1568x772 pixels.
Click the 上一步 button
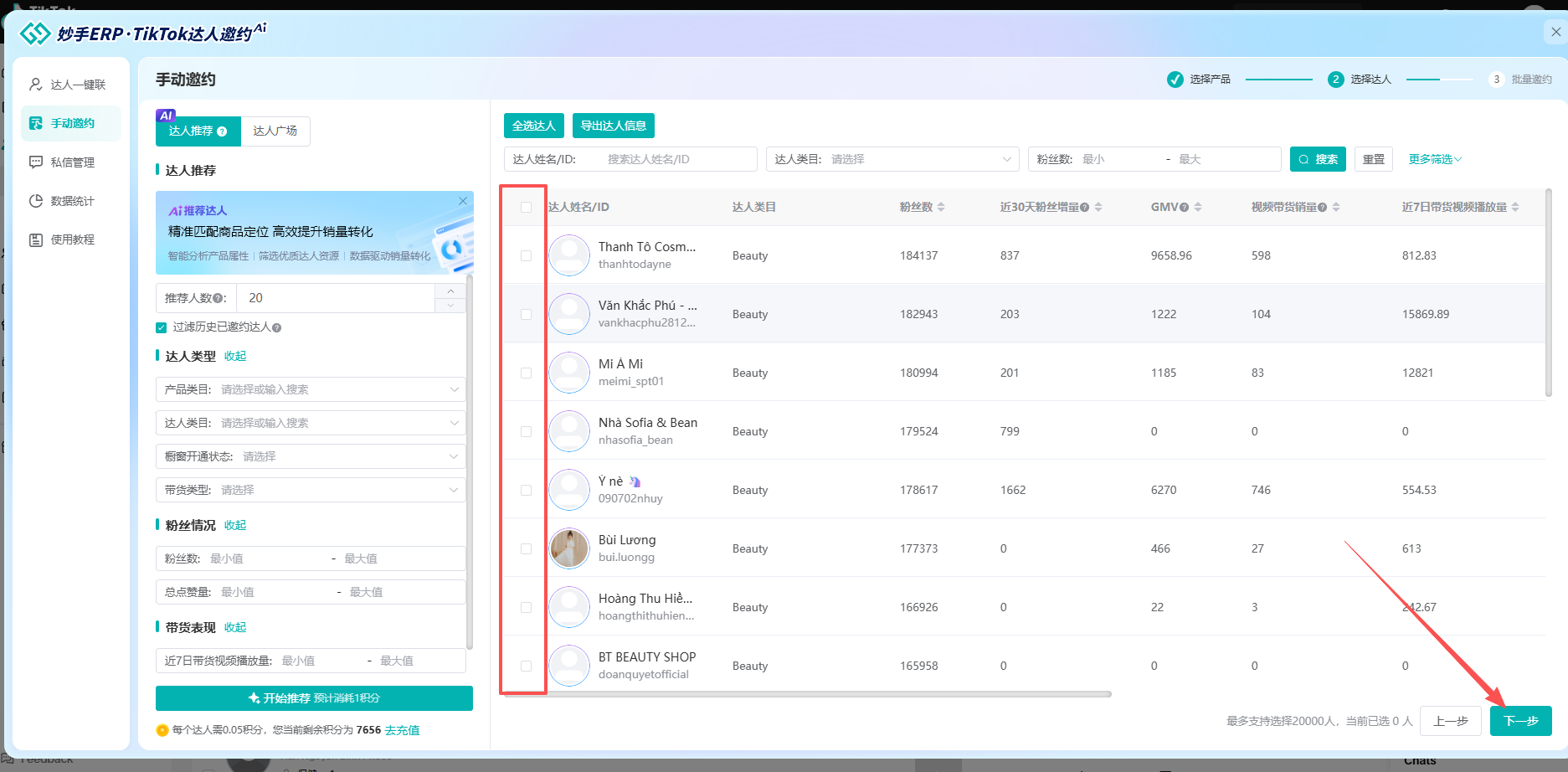point(1451,721)
